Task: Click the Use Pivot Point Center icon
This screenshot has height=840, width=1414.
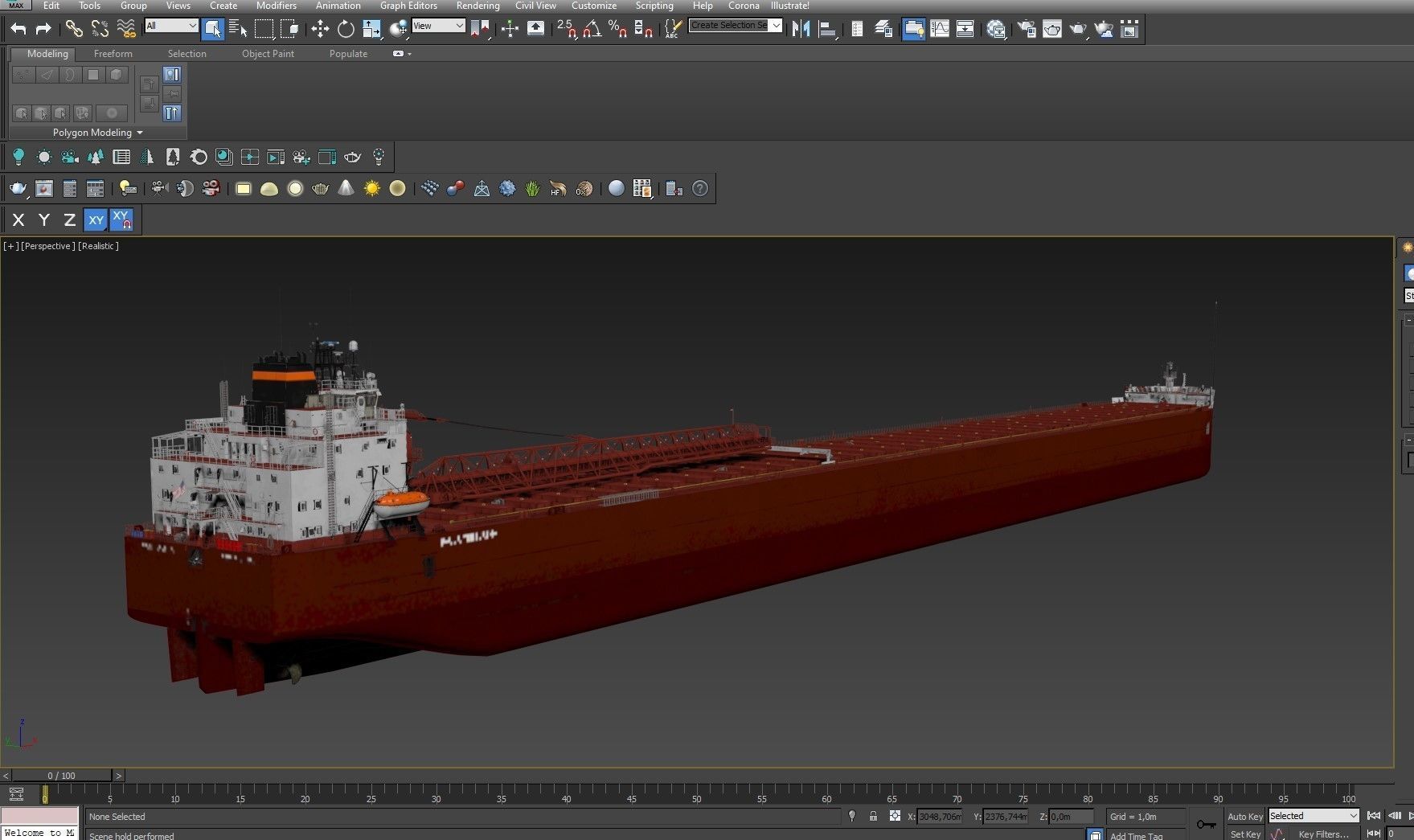Action: pyautogui.click(x=480, y=29)
